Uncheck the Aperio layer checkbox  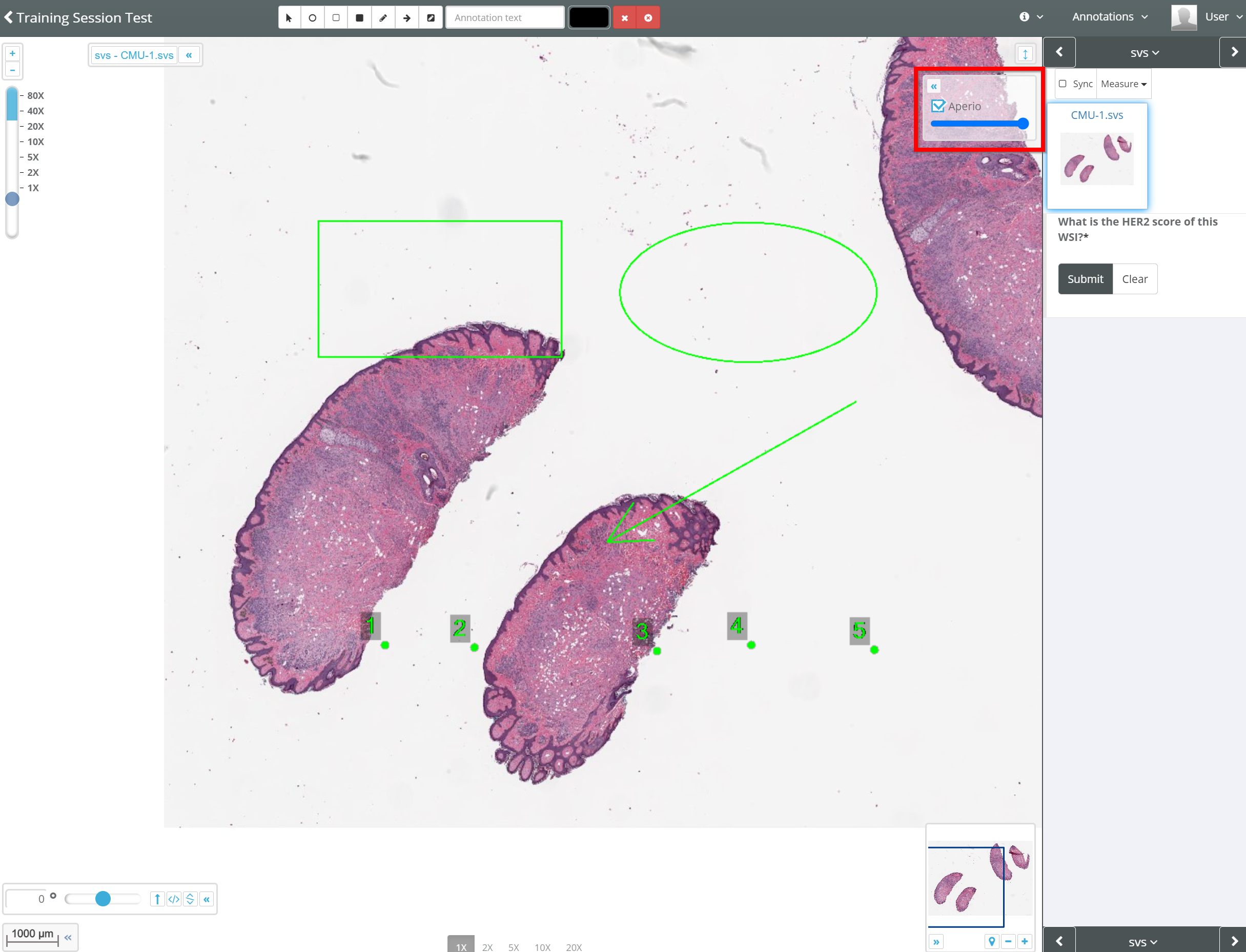938,106
